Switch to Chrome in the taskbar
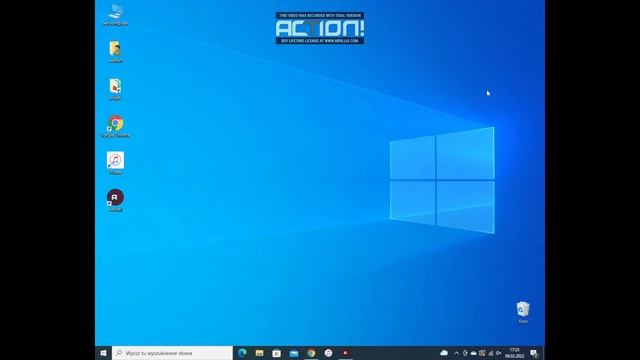The width and height of the screenshot is (640, 360). [x=311, y=353]
